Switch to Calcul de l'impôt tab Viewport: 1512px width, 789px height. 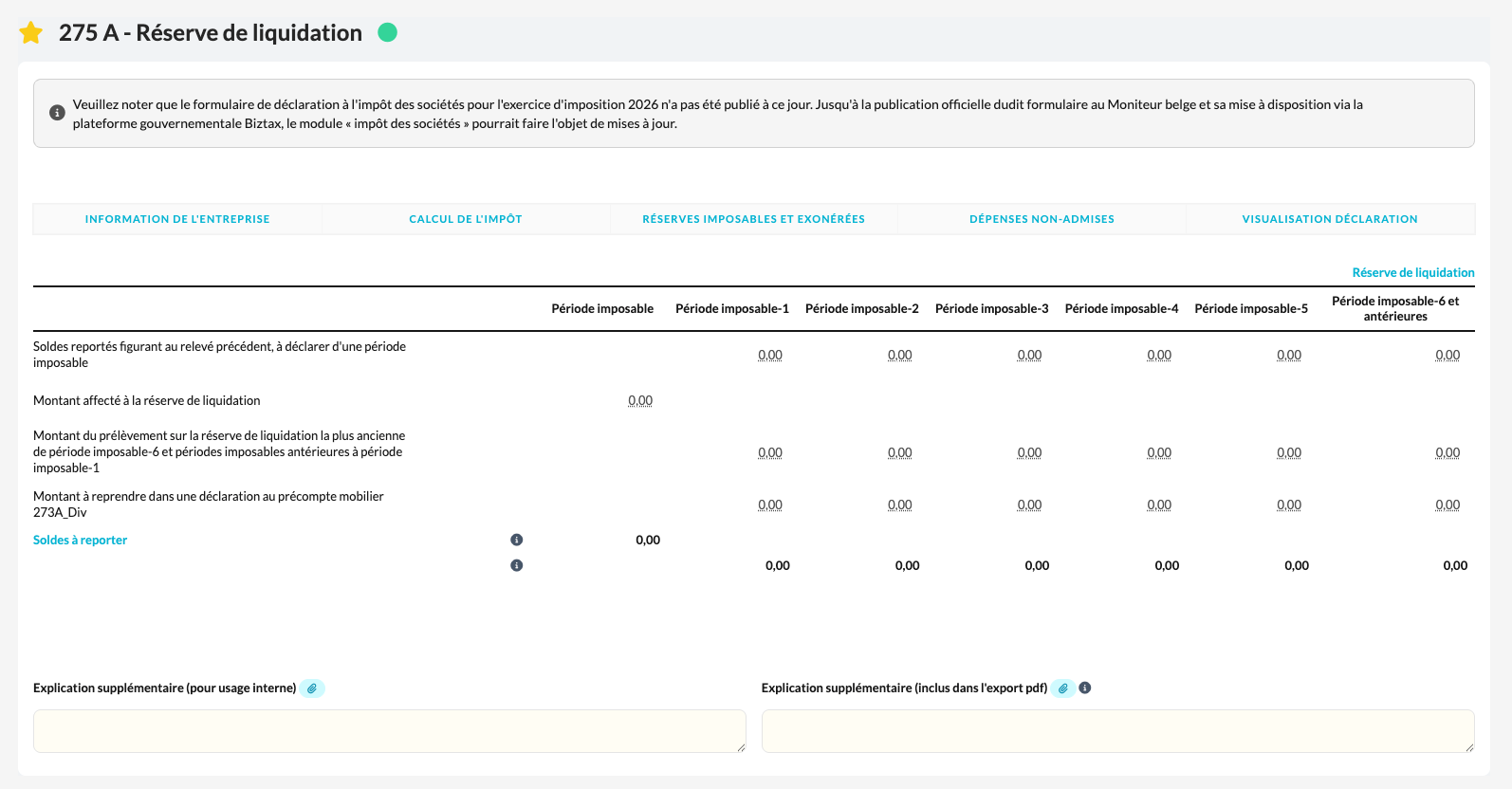(x=466, y=219)
